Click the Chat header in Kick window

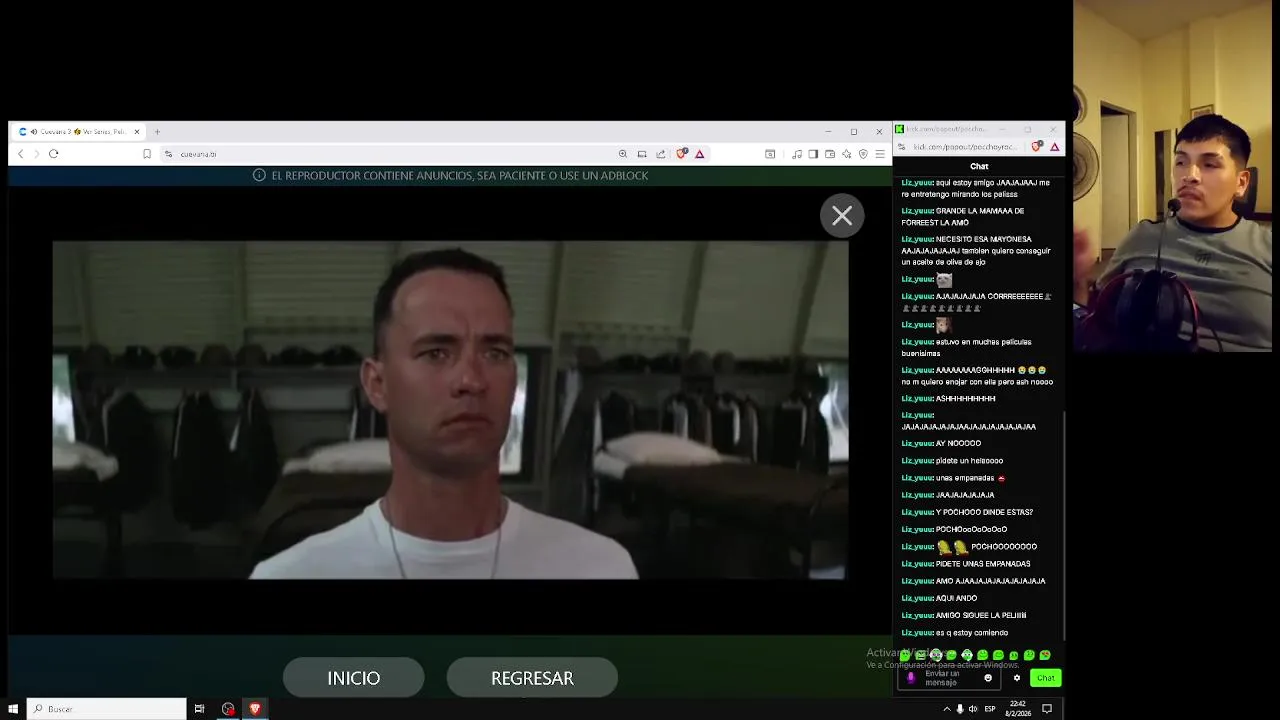point(979,166)
